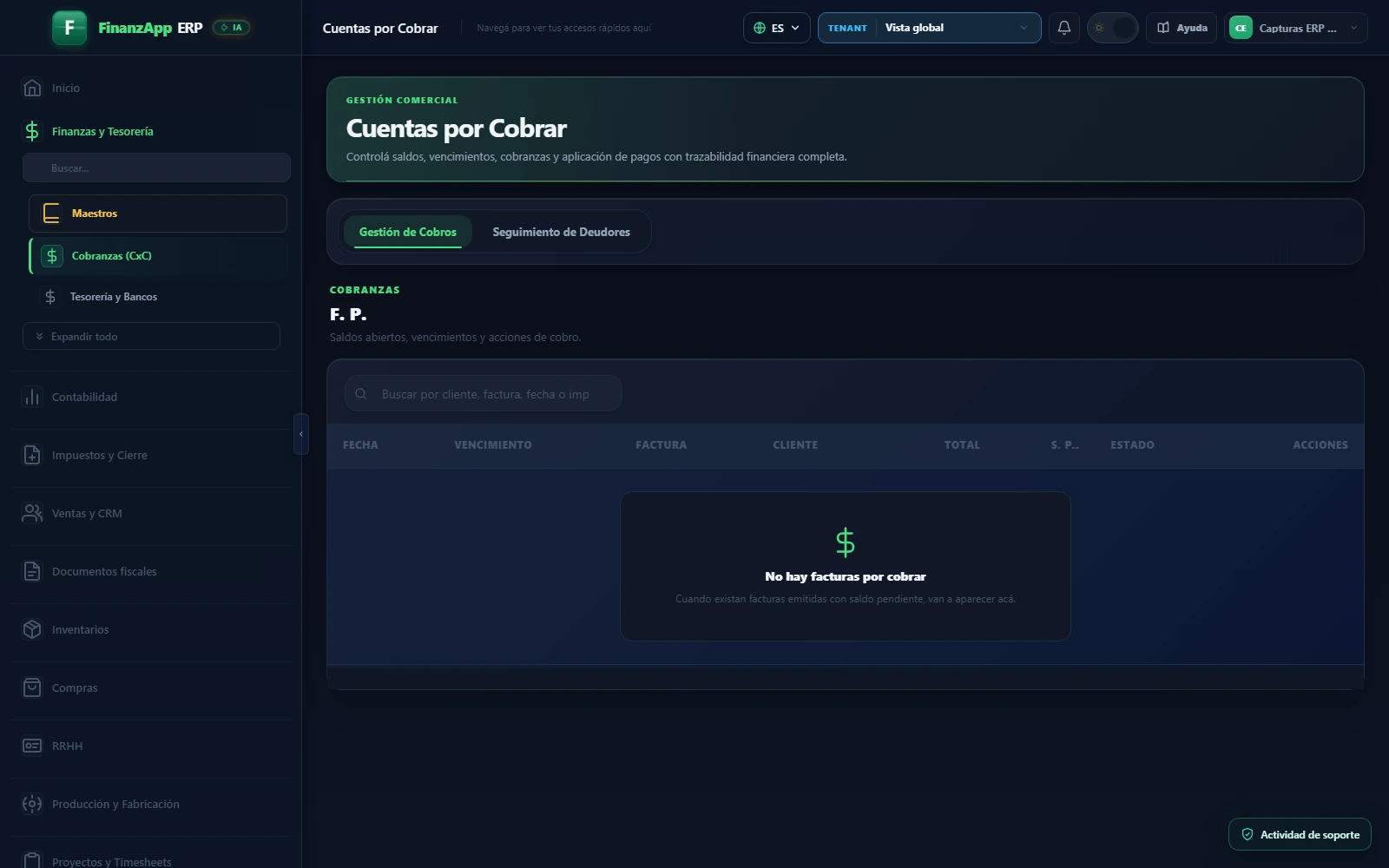Open Contabilidad bar chart icon
Screen dimensions: 1389x868
32,397
